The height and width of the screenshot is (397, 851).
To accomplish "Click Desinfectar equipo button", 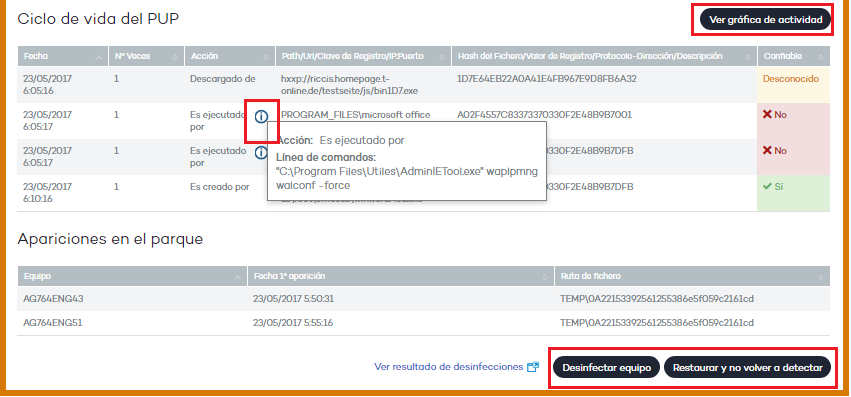I will (x=606, y=368).
